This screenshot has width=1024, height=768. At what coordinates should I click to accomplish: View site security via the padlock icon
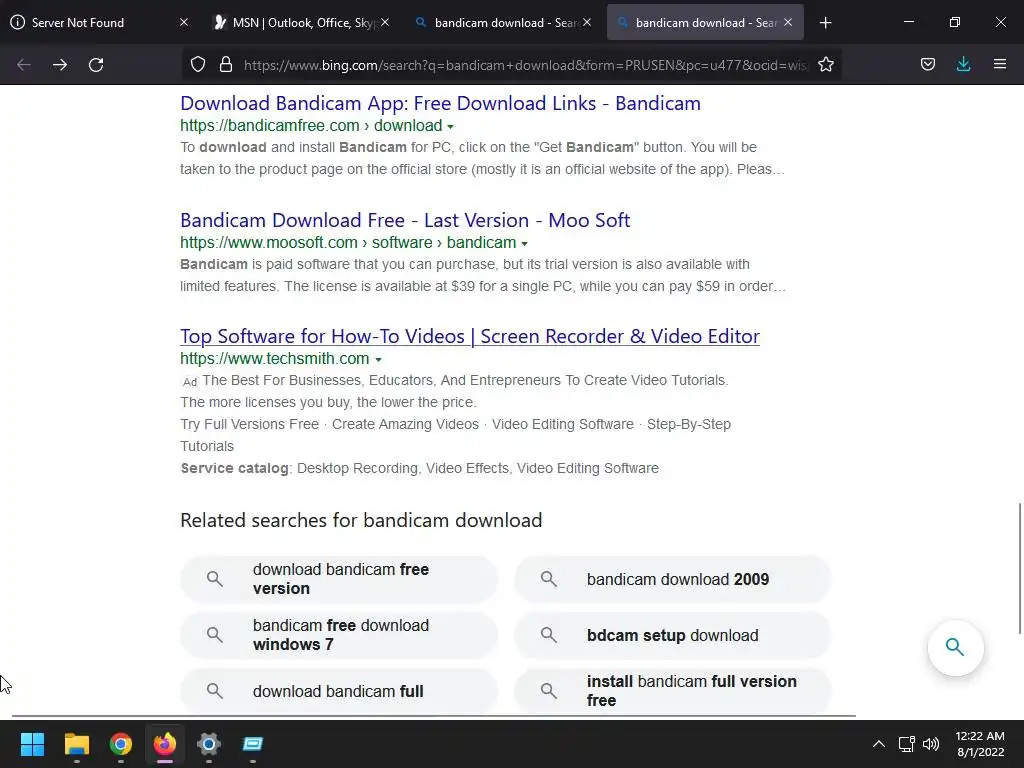[x=226, y=65]
